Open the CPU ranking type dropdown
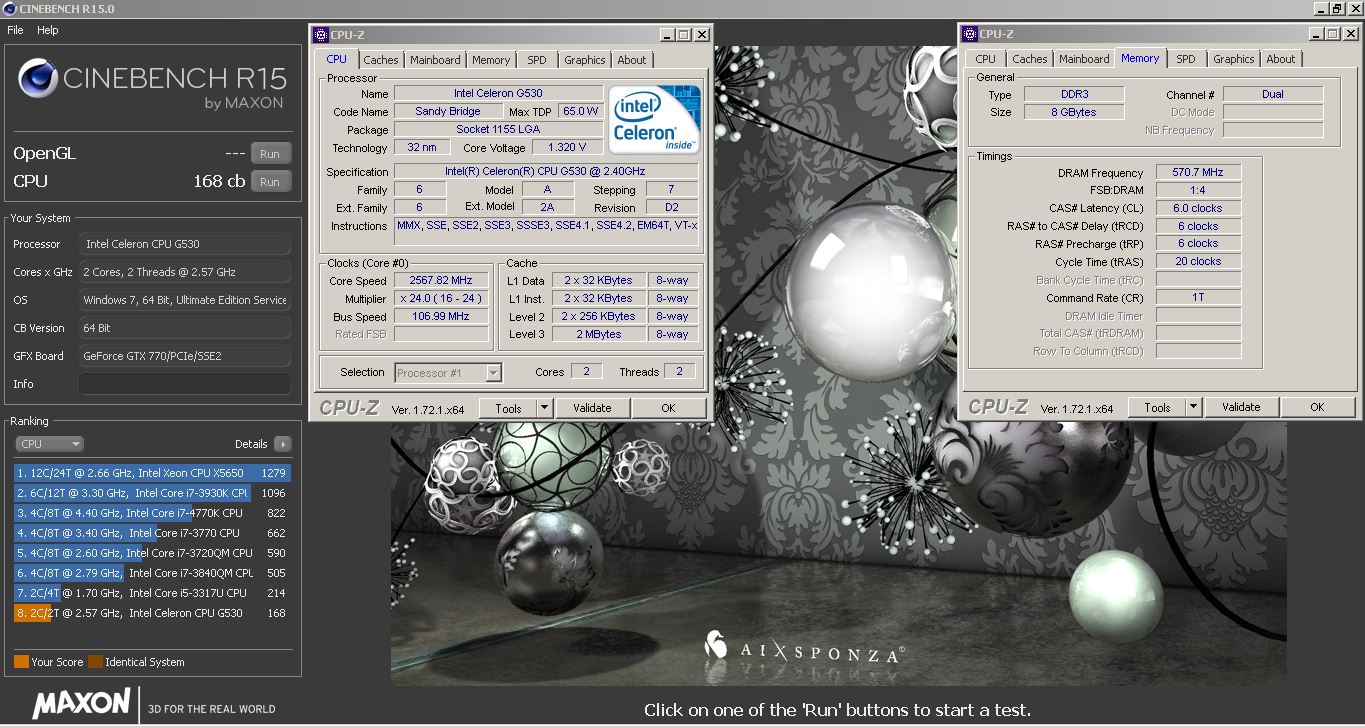 pyautogui.click(x=49, y=444)
